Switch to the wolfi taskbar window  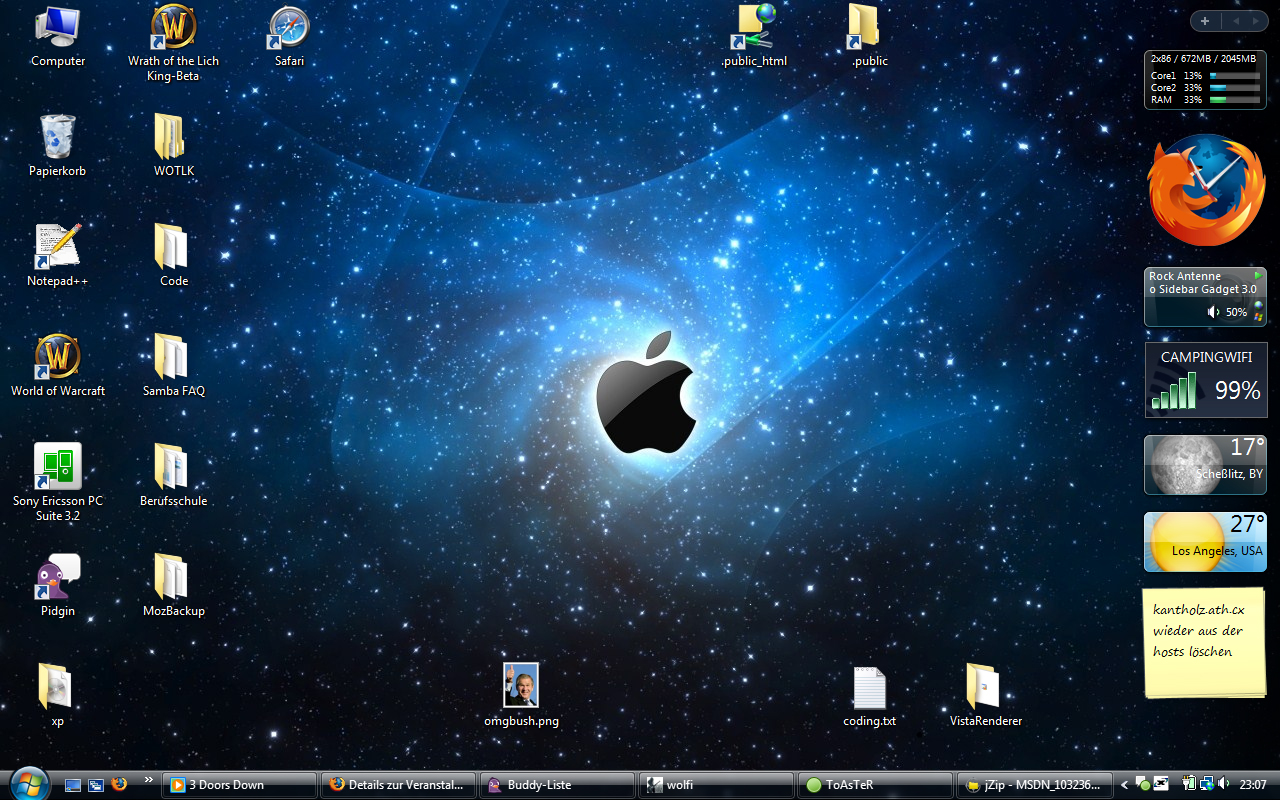(716, 785)
